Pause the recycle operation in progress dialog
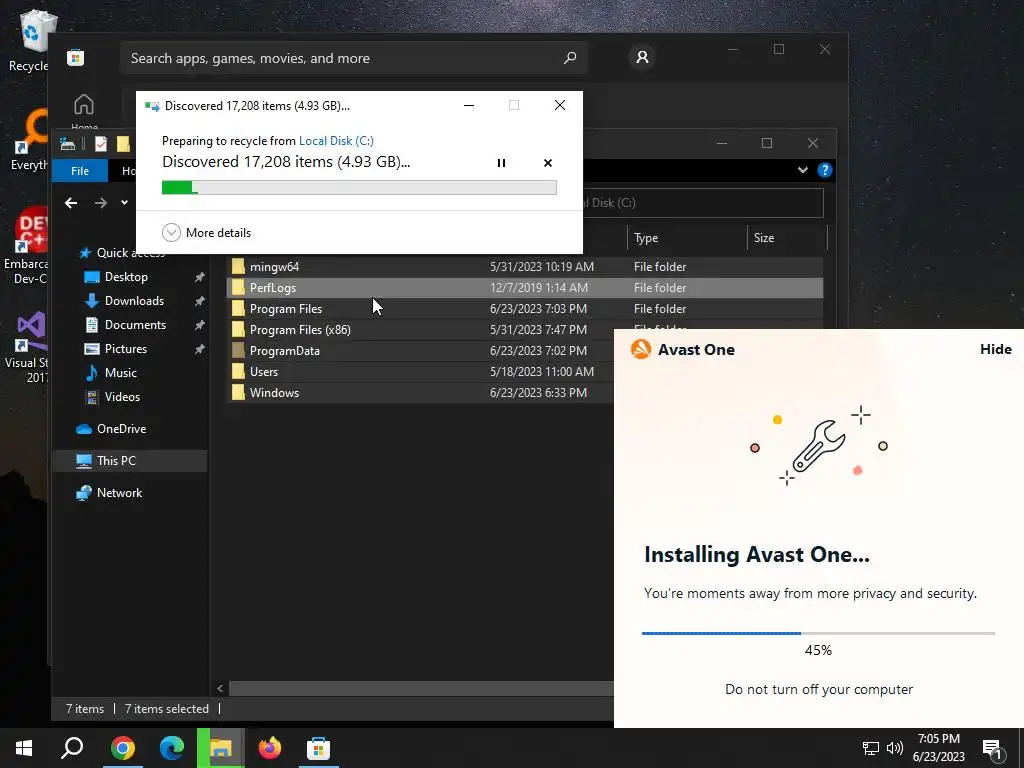 point(501,163)
